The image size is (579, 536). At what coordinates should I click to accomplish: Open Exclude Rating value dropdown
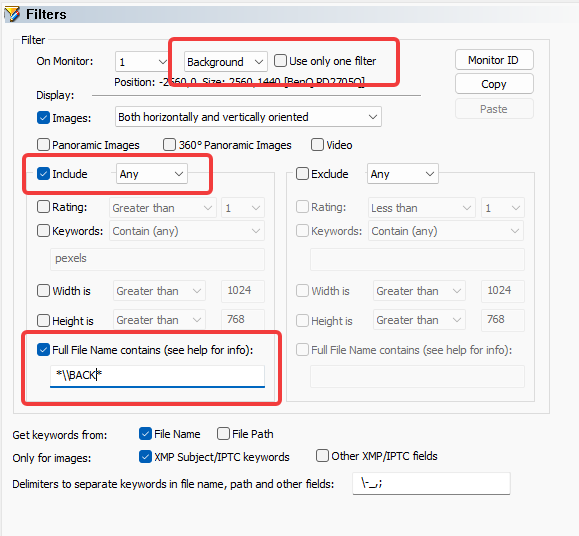[503, 208]
